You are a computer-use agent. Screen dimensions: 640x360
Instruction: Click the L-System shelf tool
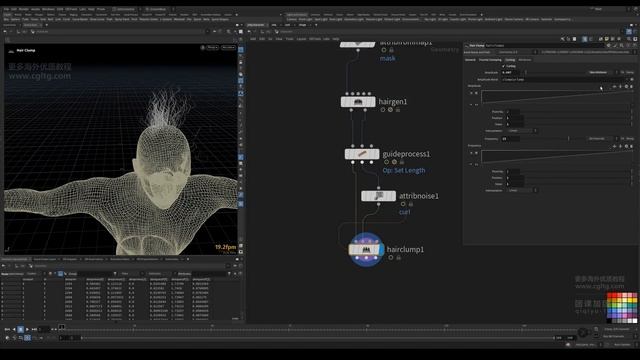tap(166, 19)
